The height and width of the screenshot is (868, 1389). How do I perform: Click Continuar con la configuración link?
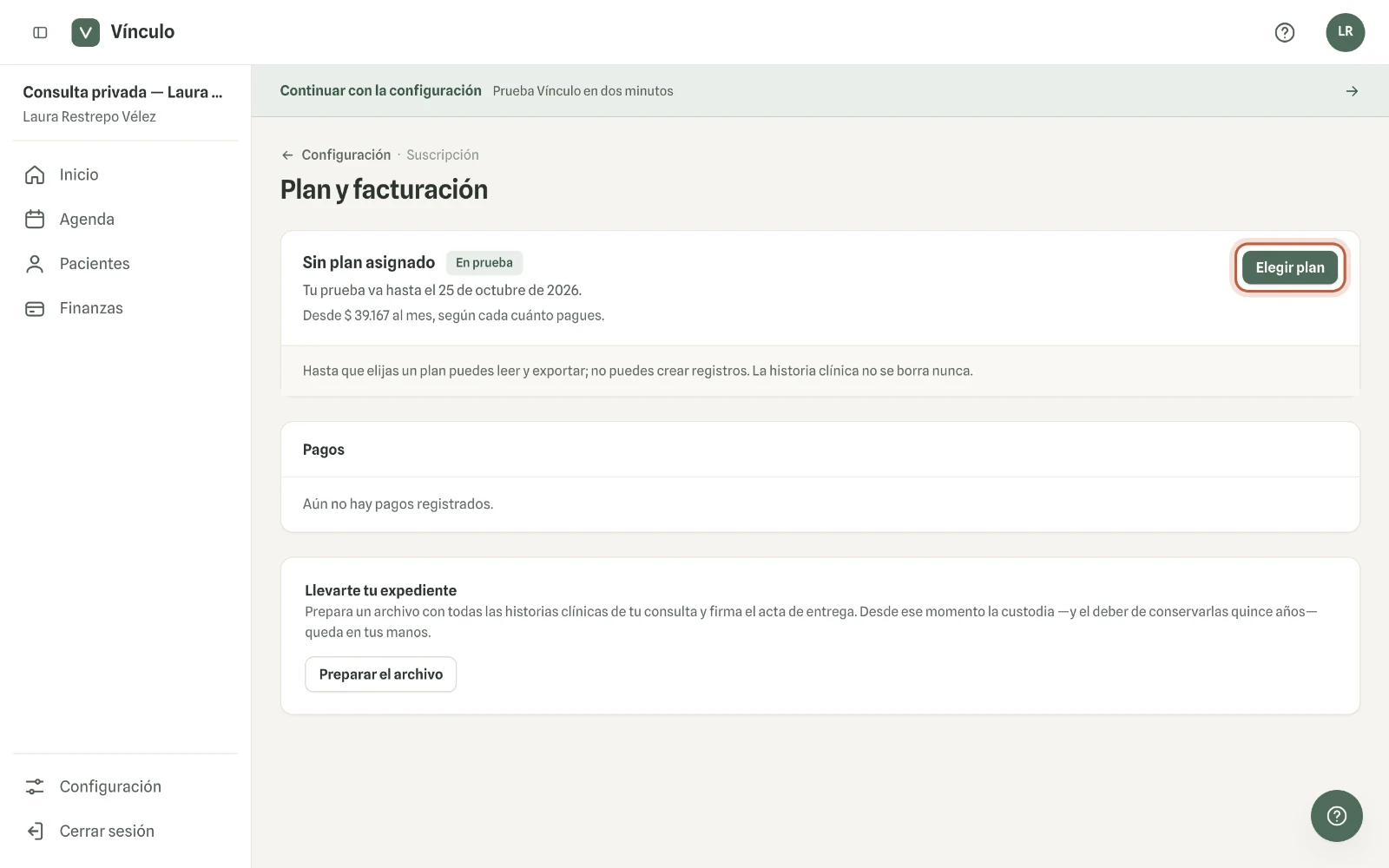[x=380, y=91]
